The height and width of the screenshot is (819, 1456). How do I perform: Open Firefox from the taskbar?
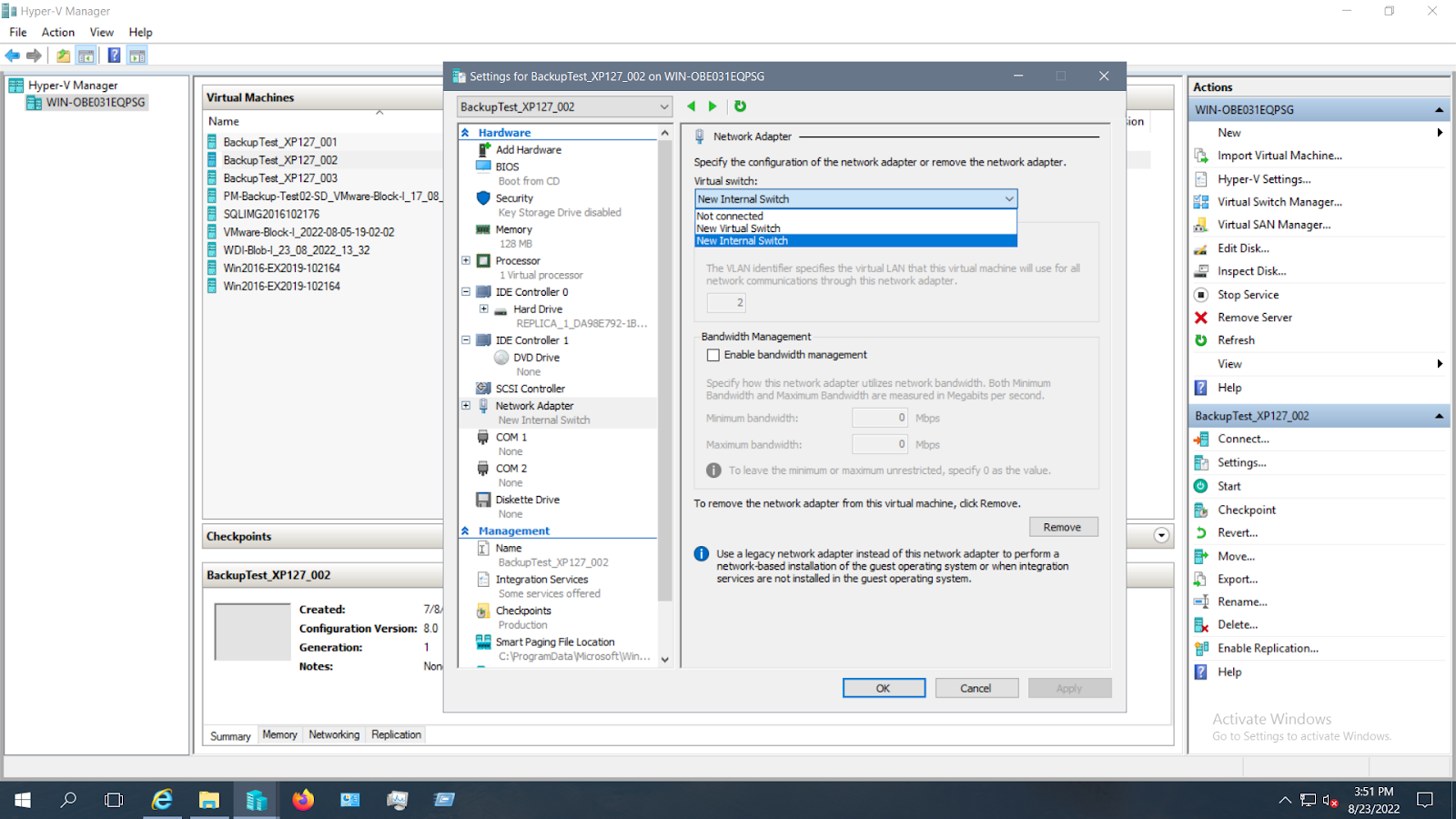(303, 800)
